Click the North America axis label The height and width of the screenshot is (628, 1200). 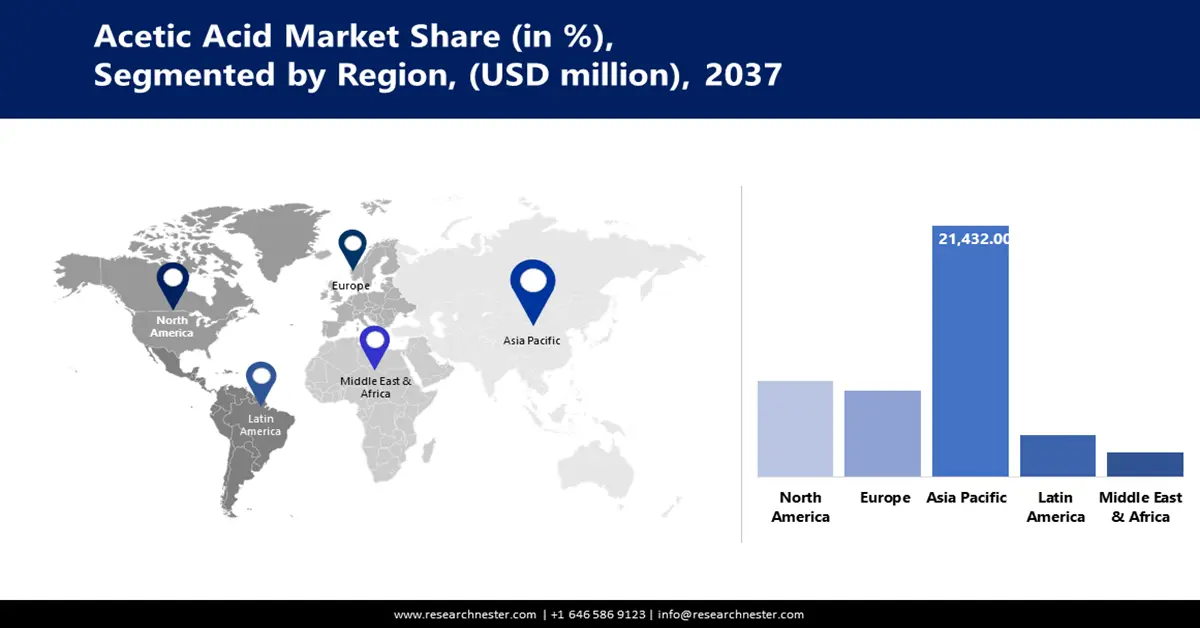[x=800, y=507]
